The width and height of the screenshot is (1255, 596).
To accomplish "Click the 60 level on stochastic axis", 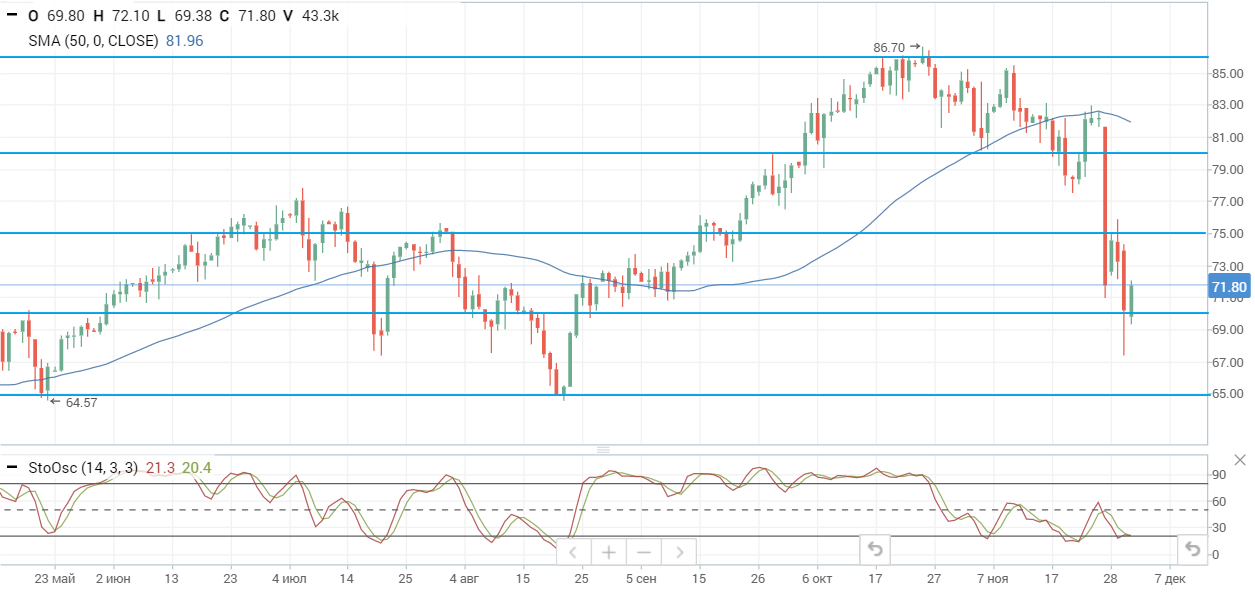I will pos(1218,501).
